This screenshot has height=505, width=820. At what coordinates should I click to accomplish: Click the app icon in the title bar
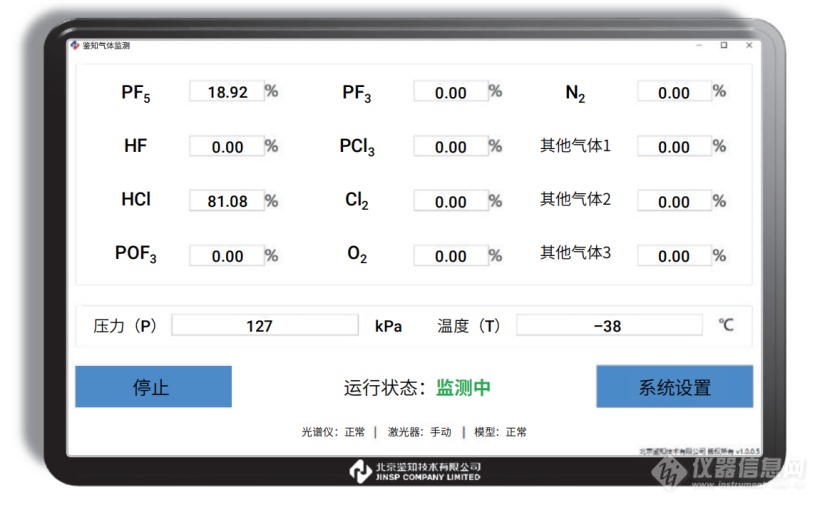[74, 45]
